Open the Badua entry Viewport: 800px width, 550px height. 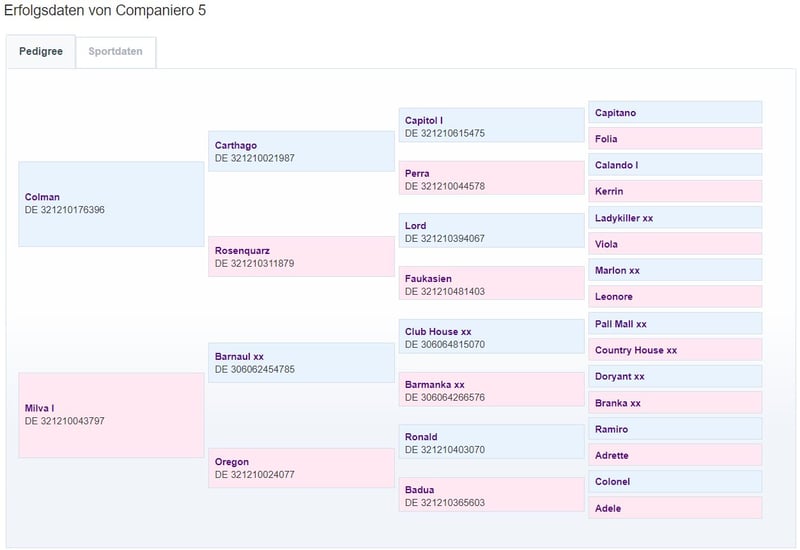[x=491, y=496]
